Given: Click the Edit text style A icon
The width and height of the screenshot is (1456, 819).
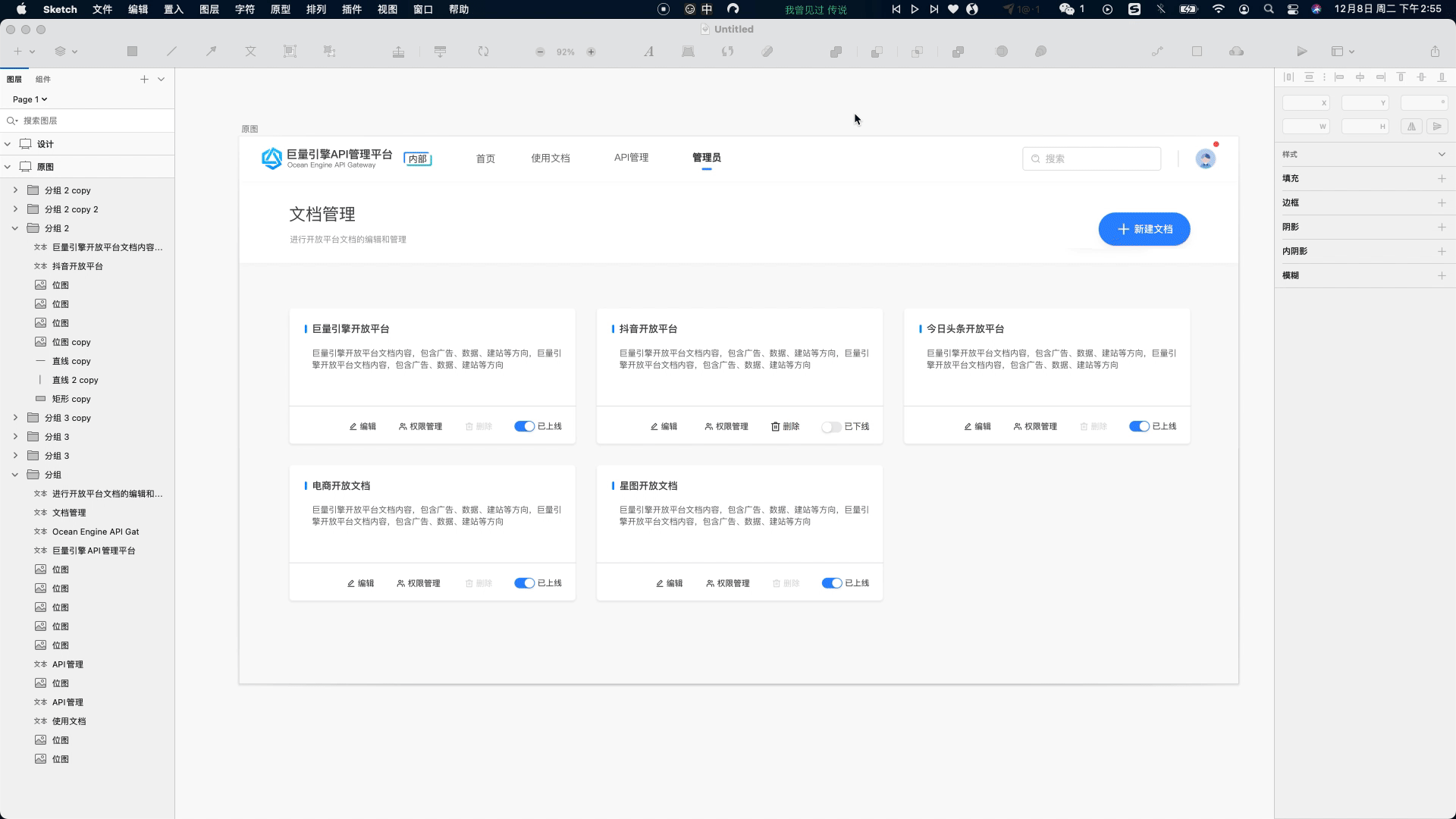Looking at the screenshot, I should tap(648, 52).
